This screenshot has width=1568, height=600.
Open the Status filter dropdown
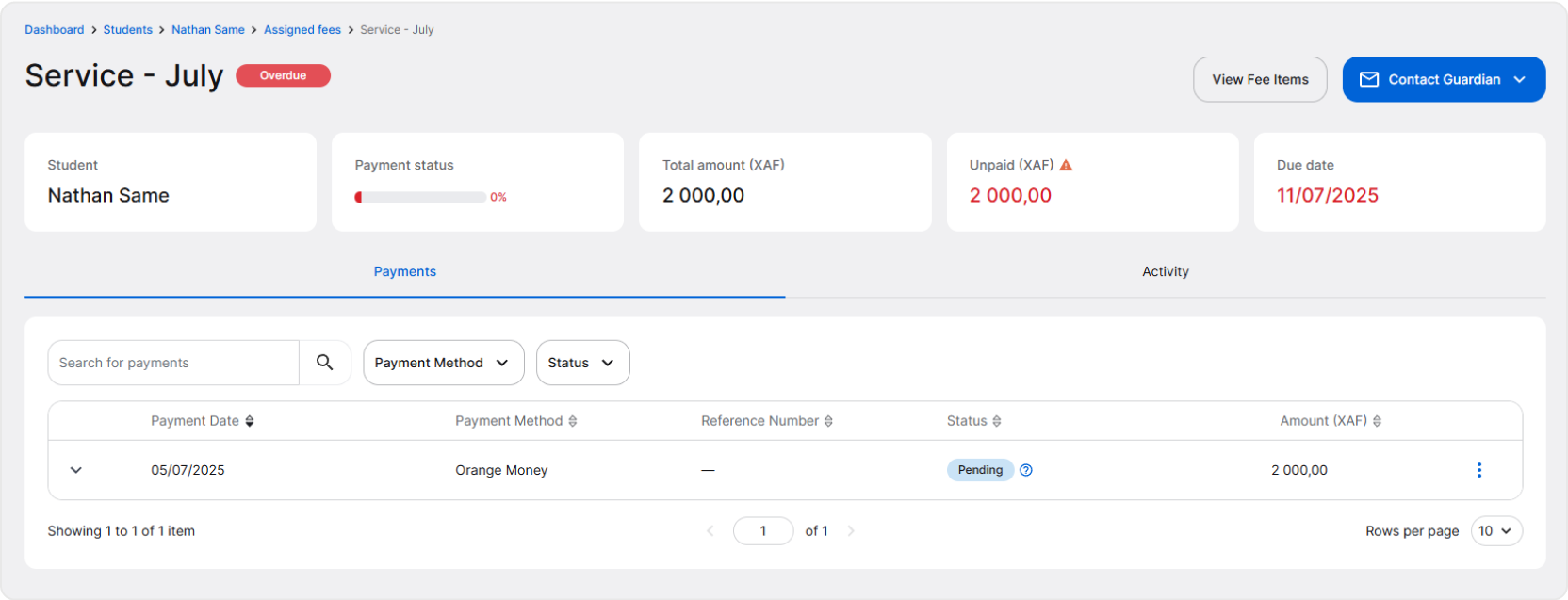pyautogui.click(x=583, y=363)
